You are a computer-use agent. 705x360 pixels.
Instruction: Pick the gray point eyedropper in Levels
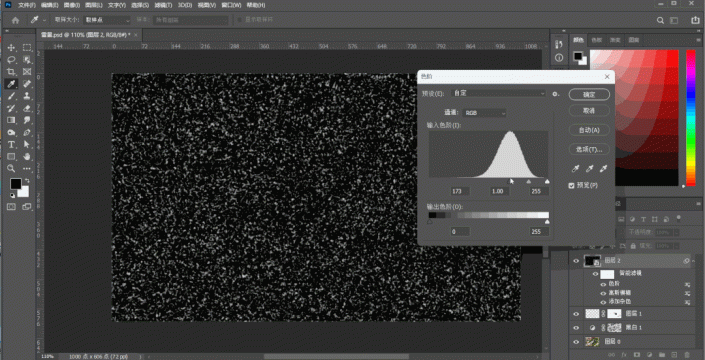(x=589, y=169)
